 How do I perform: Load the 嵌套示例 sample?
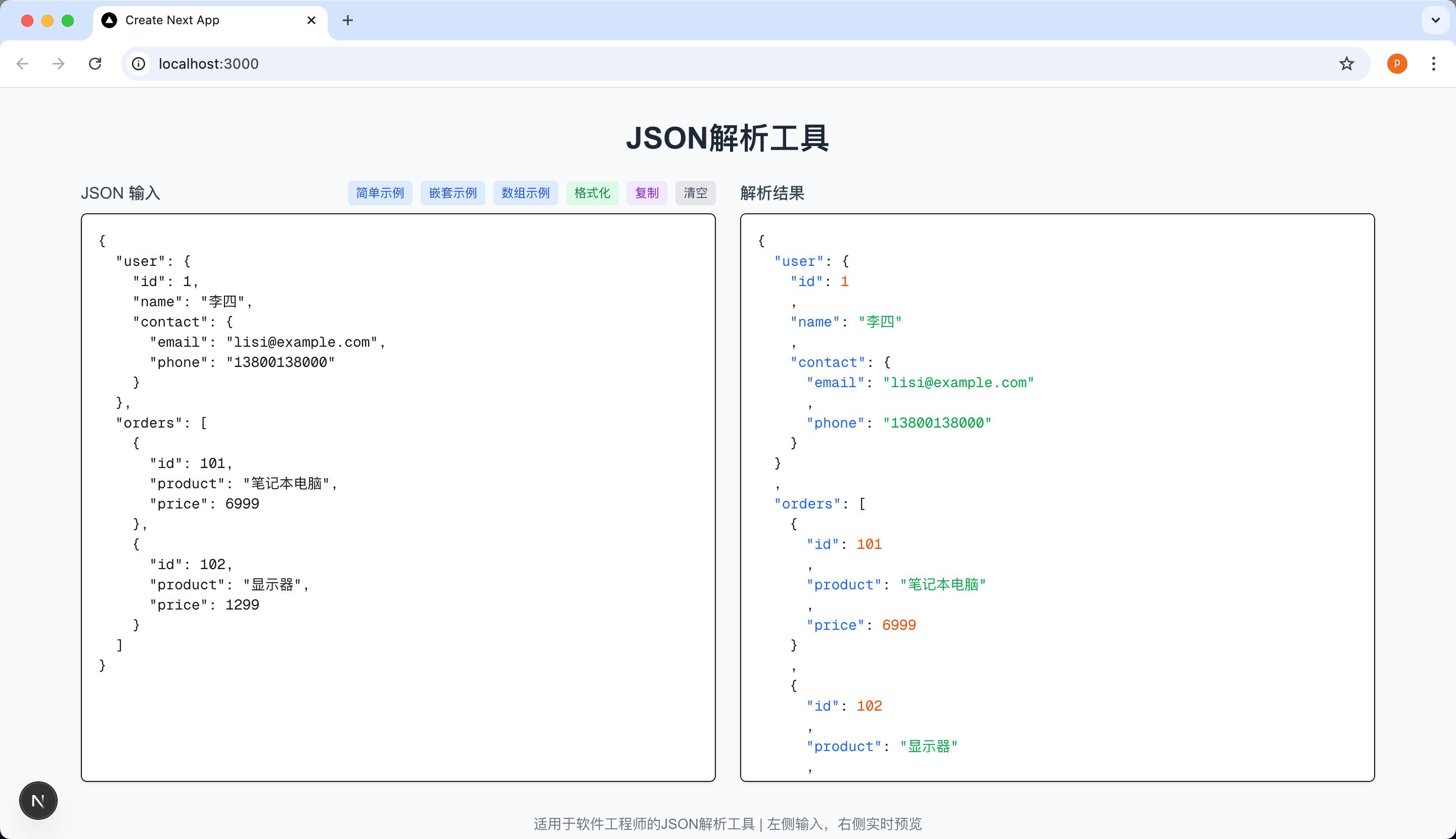click(x=452, y=193)
